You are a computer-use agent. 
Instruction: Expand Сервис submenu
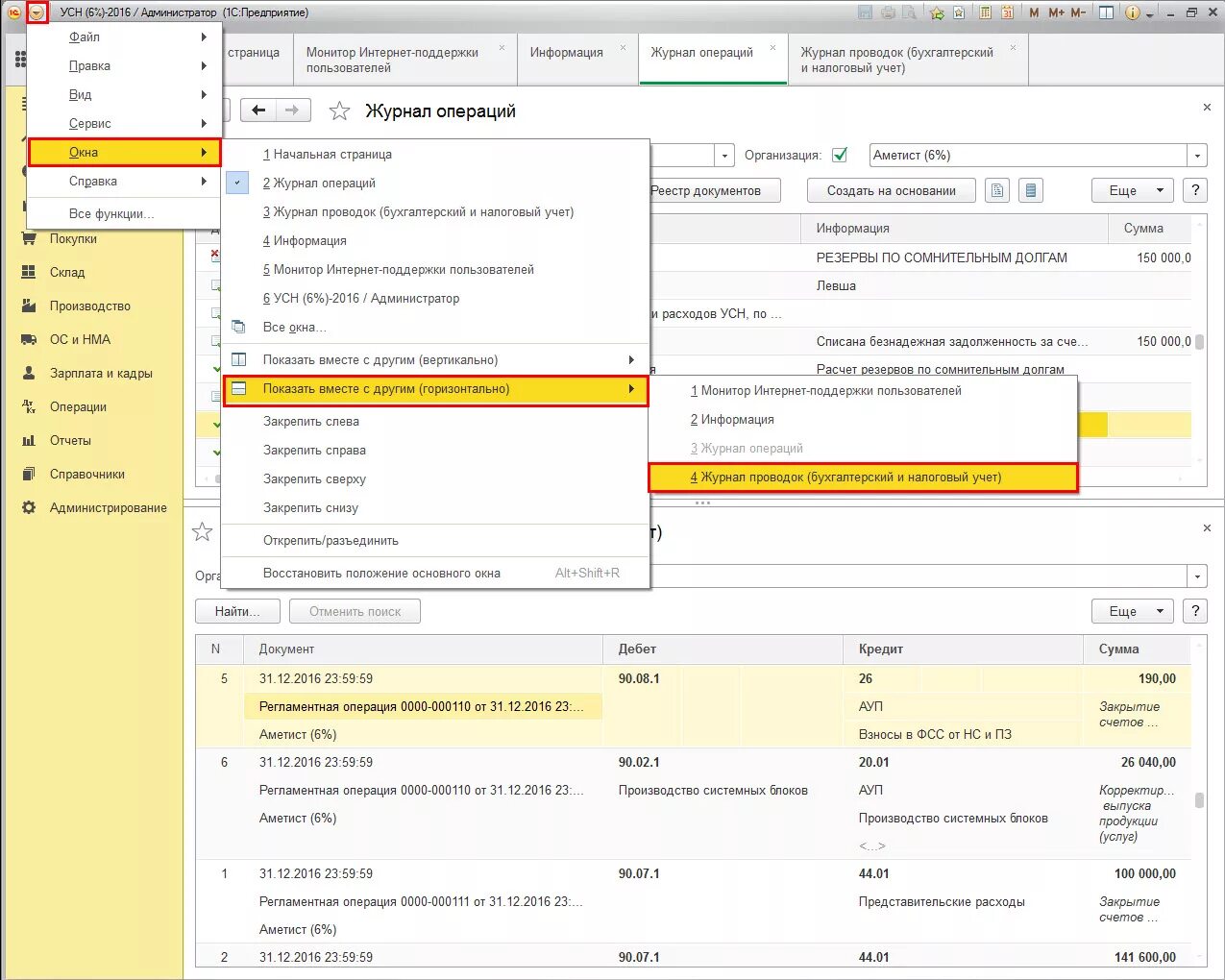[124, 123]
